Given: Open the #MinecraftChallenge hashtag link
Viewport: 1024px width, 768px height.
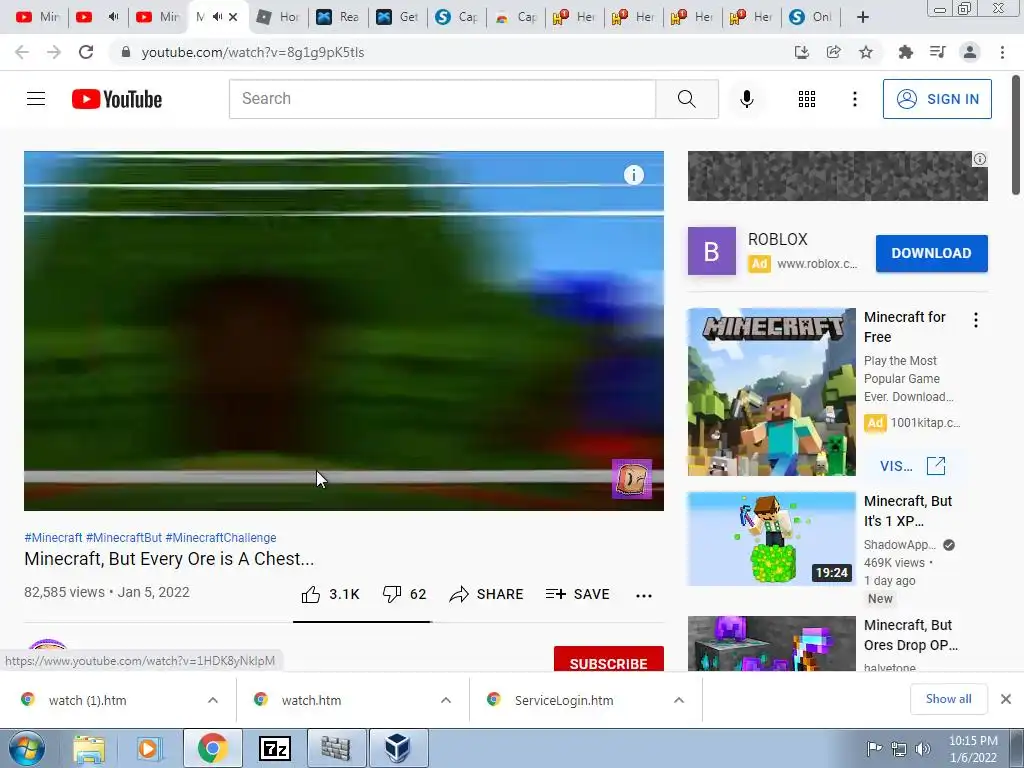Looking at the screenshot, I should click(221, 537).
